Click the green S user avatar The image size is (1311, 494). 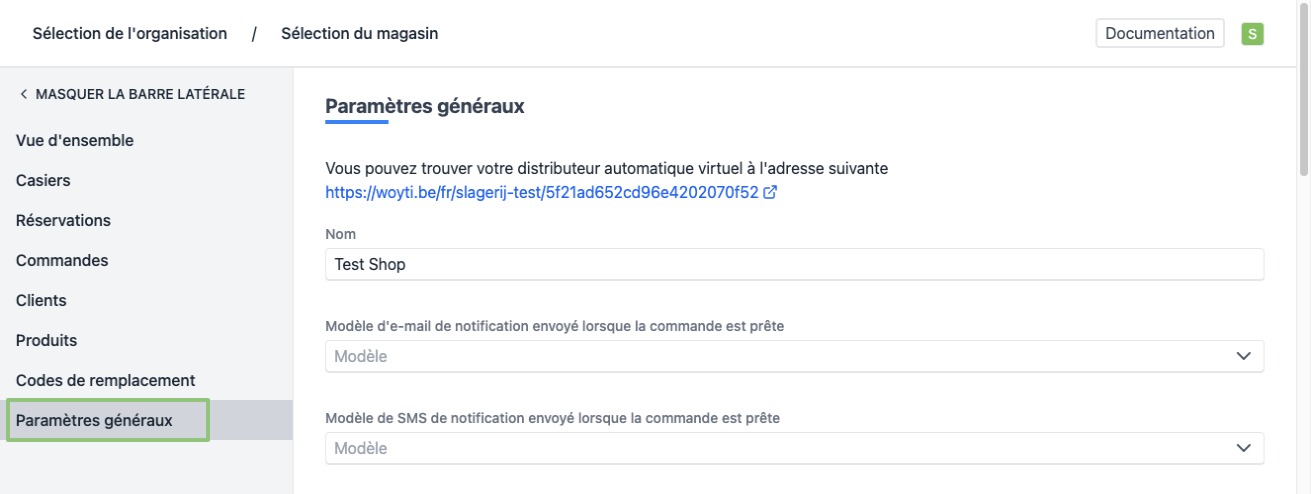pyautogui.click(x=1251, y=34)
